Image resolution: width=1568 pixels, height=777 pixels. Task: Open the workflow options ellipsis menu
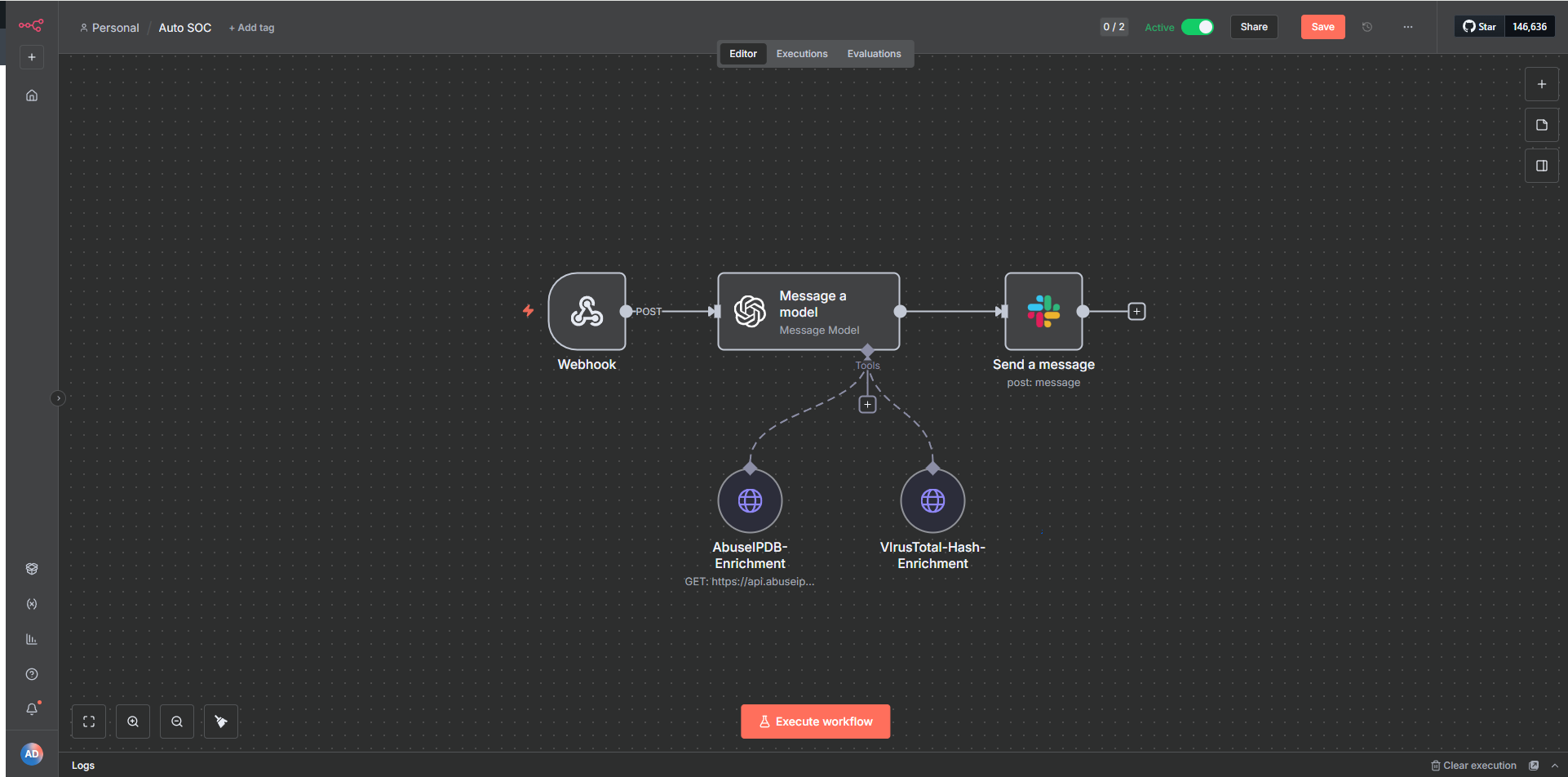[1407, 26]
